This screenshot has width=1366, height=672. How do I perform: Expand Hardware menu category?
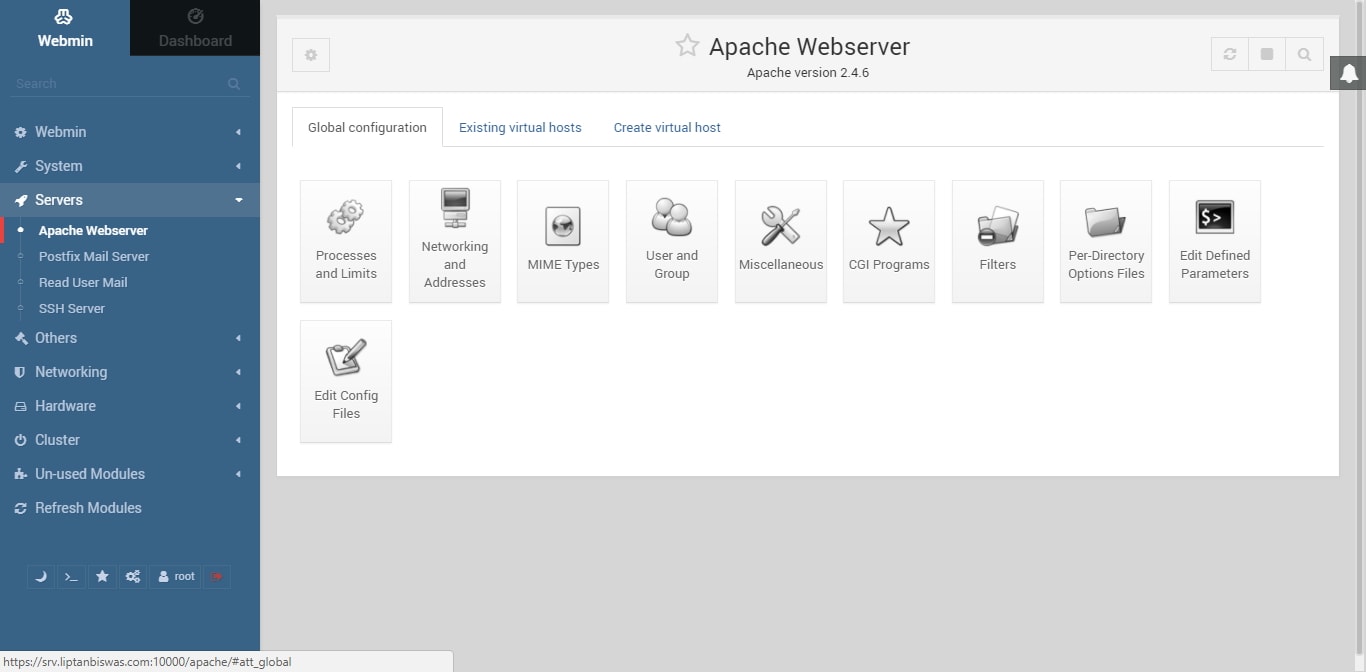(x=130, y=406)
